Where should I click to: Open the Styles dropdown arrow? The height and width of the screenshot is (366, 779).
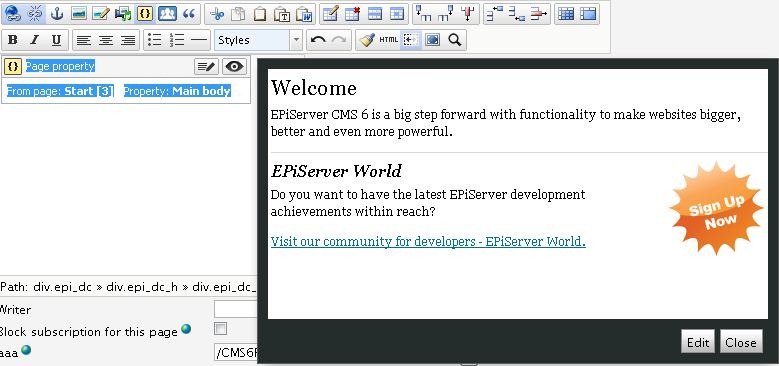coord(296,40)
